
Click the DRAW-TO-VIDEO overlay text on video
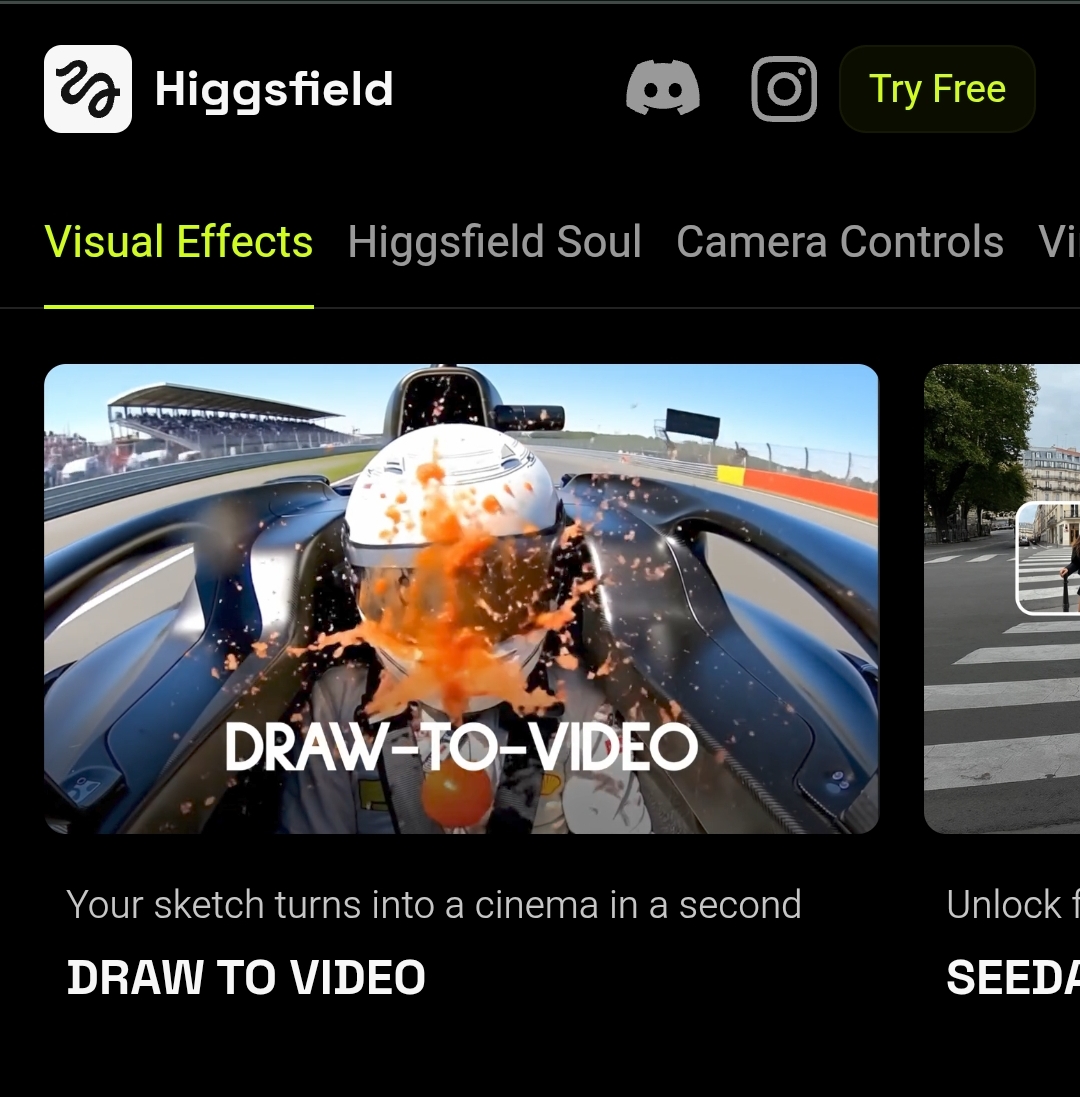[x=461, y=746]
